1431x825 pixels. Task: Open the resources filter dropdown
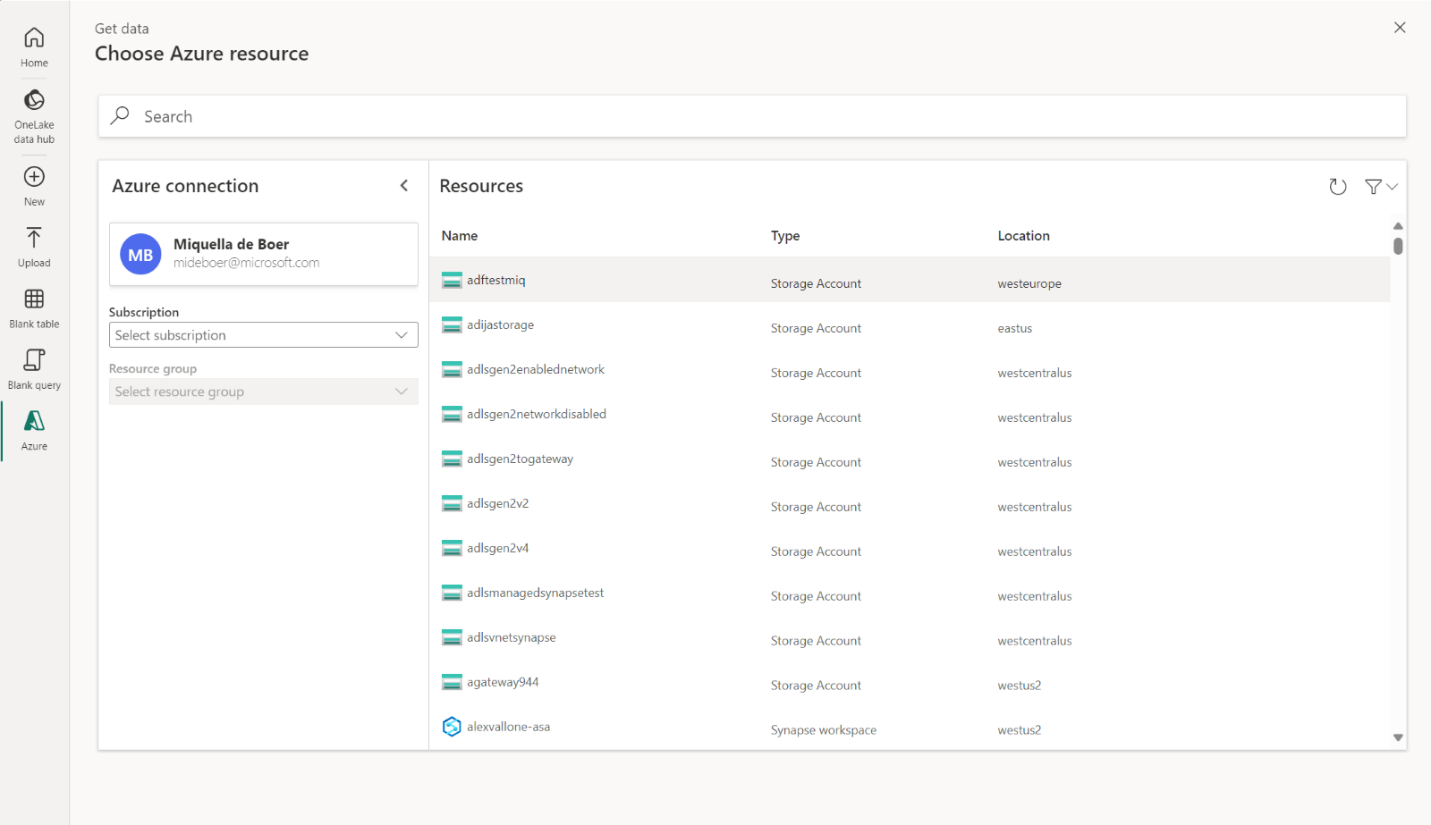tap(1381, 187)
